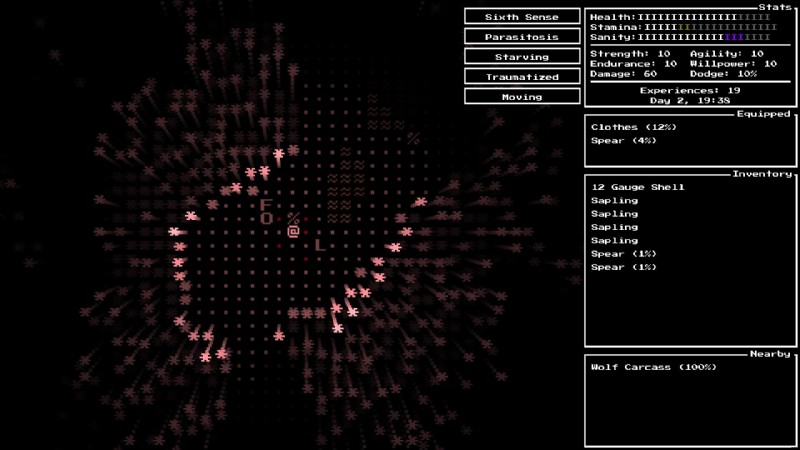Choose equipped Spear (4%)
This screenshot has height=450, width=800.
(622, 140)
